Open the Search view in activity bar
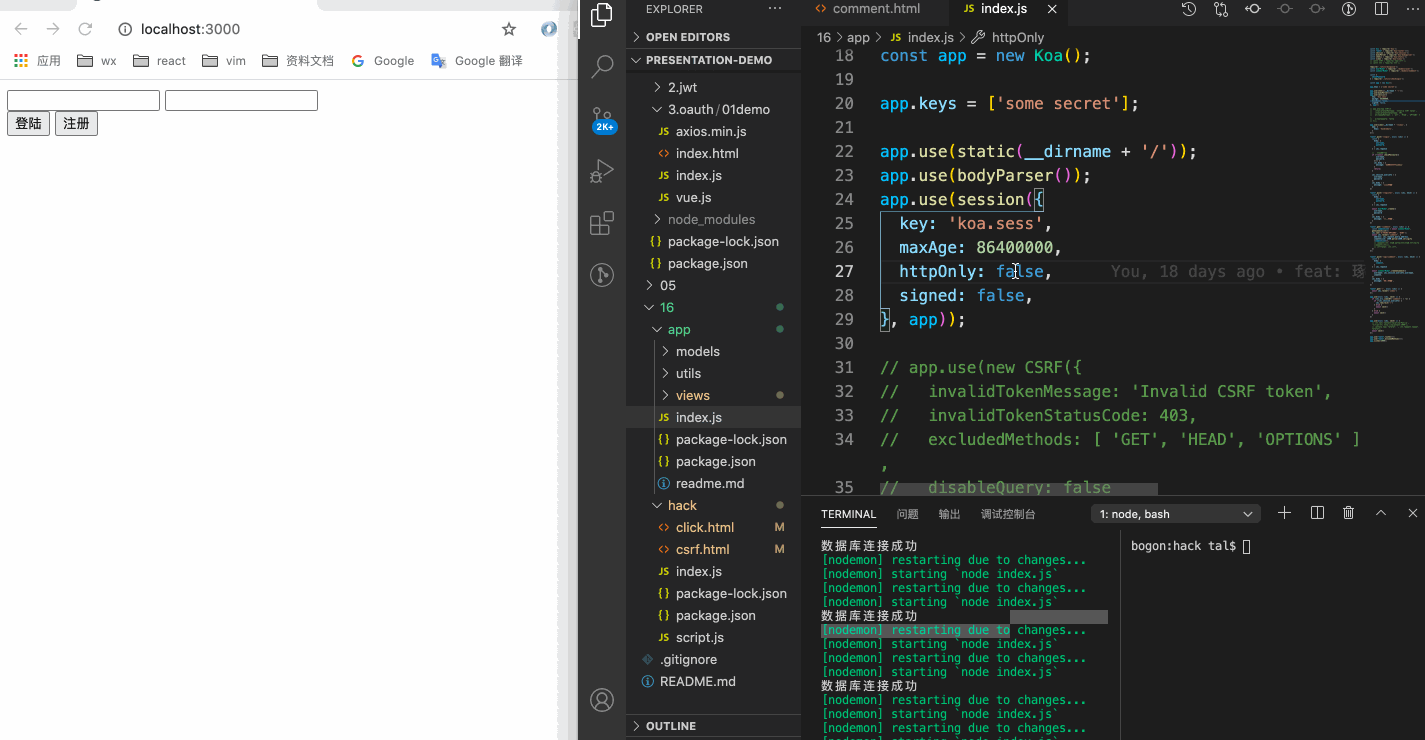1425x740 pixels. (x=602, y=67)
